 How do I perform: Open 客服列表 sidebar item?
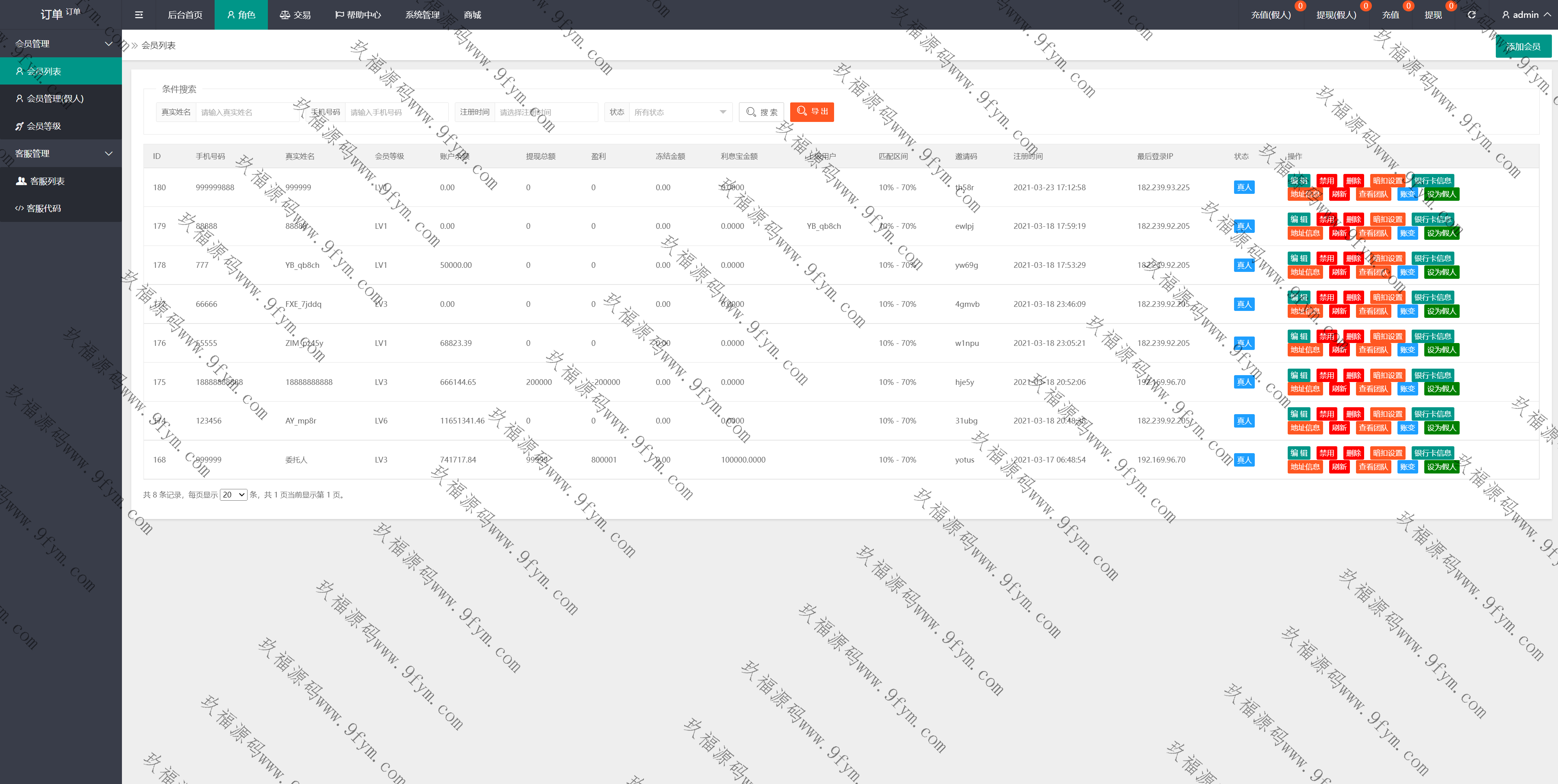[x=47, y=181]
